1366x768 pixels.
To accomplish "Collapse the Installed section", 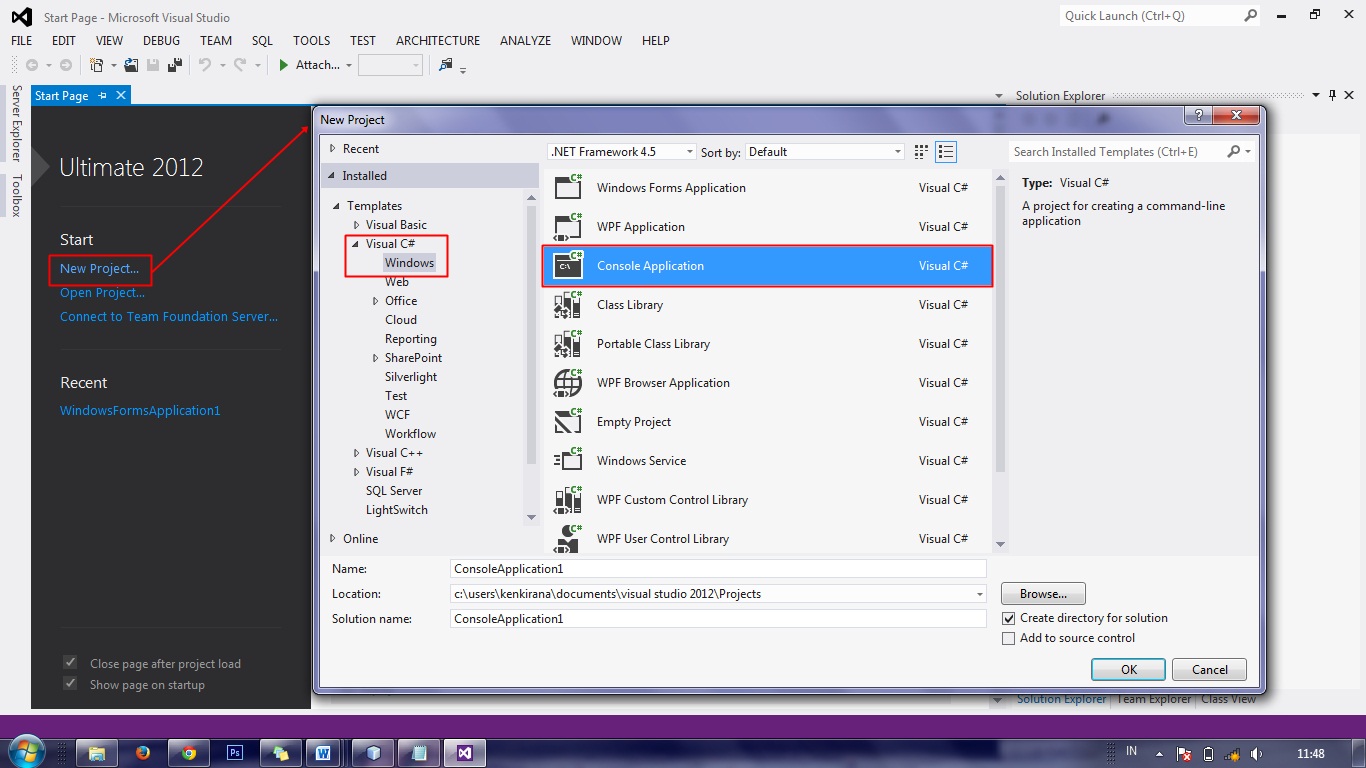I will click(x=333, y=176).
